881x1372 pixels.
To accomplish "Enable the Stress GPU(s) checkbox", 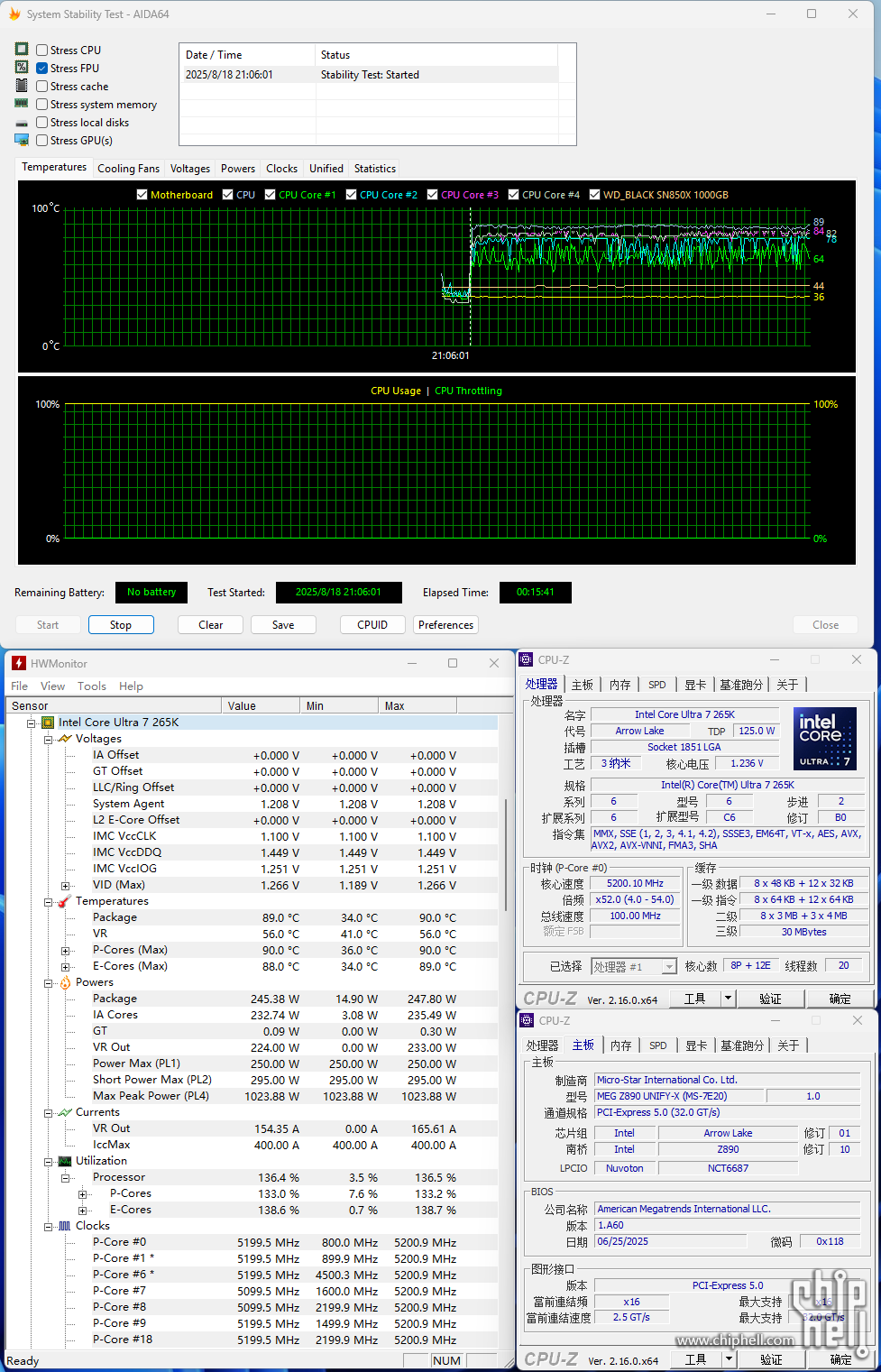I will (x=41, y=140).
